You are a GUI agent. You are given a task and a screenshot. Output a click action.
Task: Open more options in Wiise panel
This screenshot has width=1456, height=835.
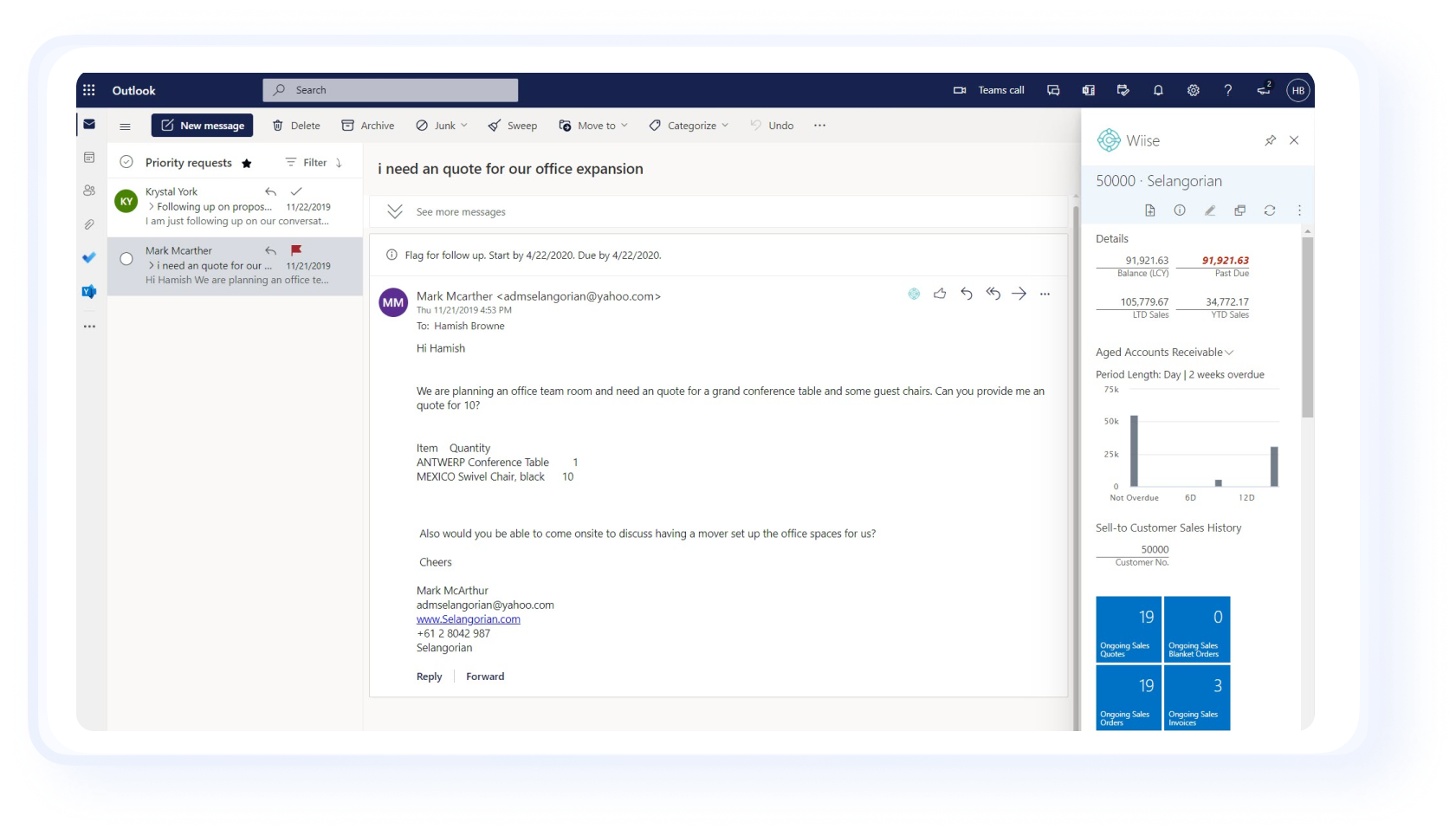coord(1299,210)
